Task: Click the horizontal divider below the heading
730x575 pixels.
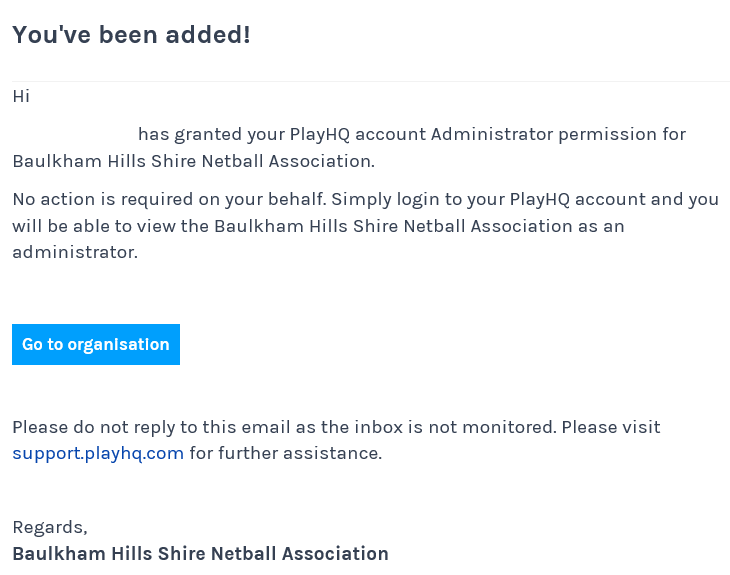Action: [371, 81]
